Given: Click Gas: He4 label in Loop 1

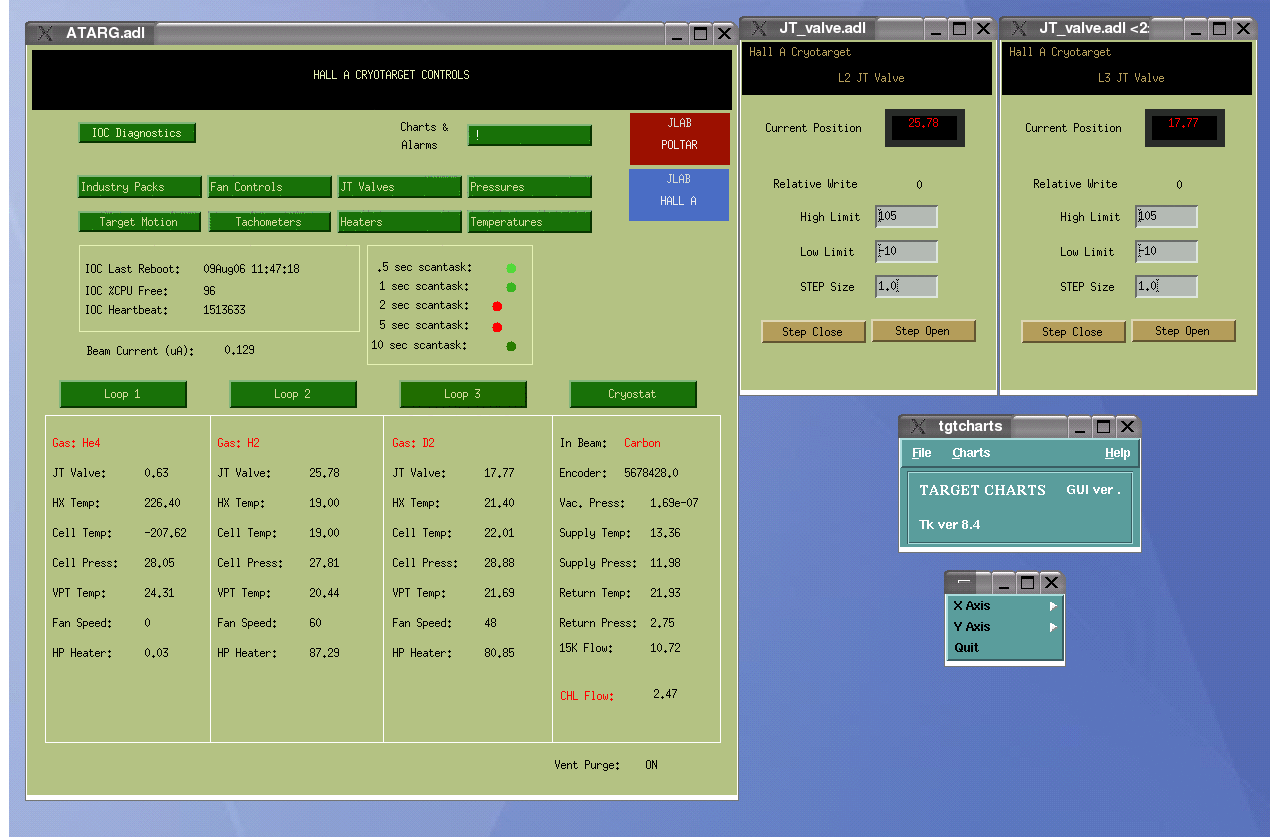Looking at the screenshot, I should [x=77, y=443].
